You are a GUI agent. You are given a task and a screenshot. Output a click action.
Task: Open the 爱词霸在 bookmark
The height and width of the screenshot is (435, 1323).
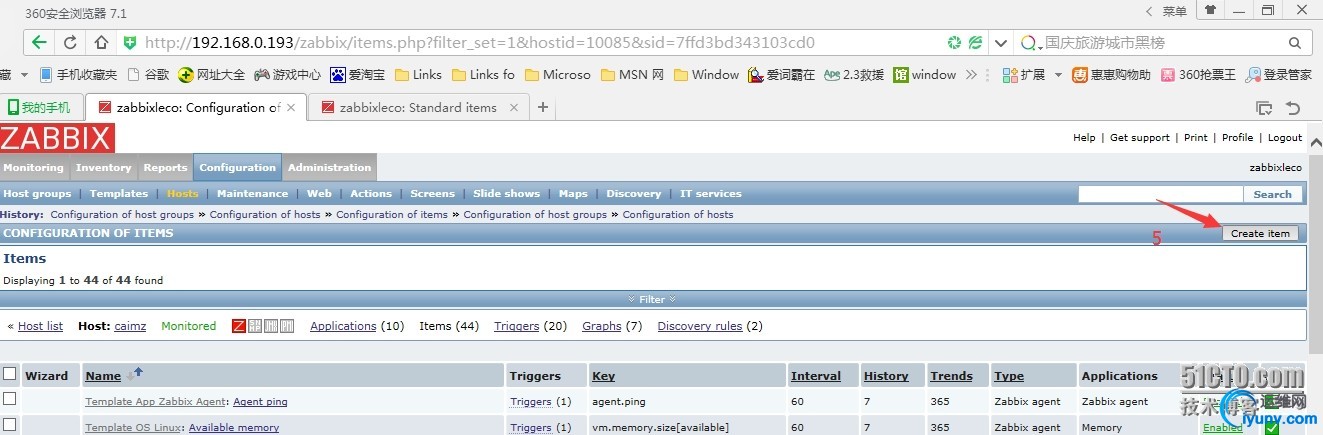[x=782, y=74]
